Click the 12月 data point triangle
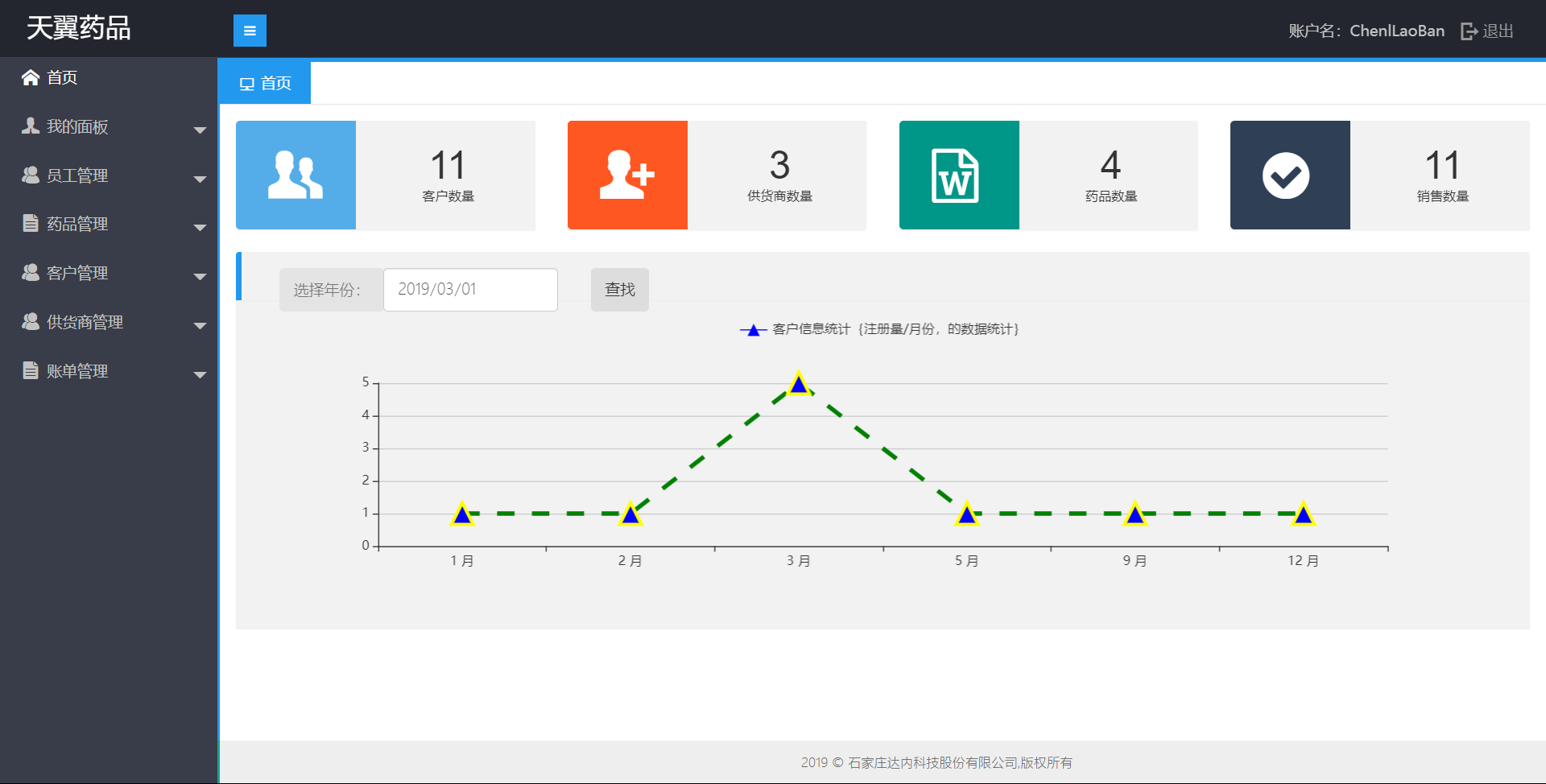 click(1303, 514)
